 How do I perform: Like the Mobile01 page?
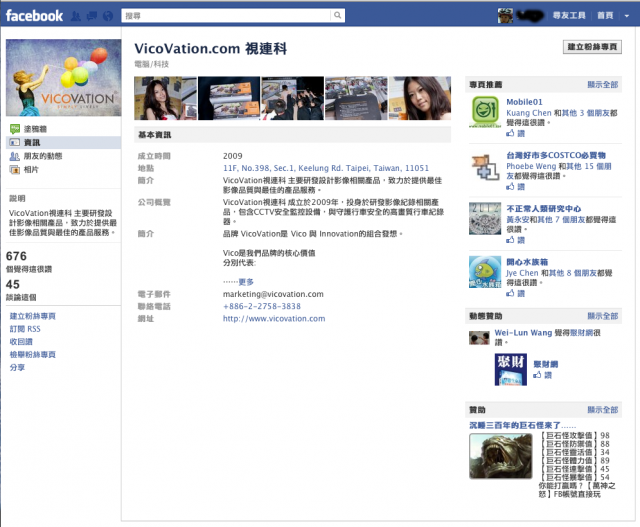(x=516, y=133)
